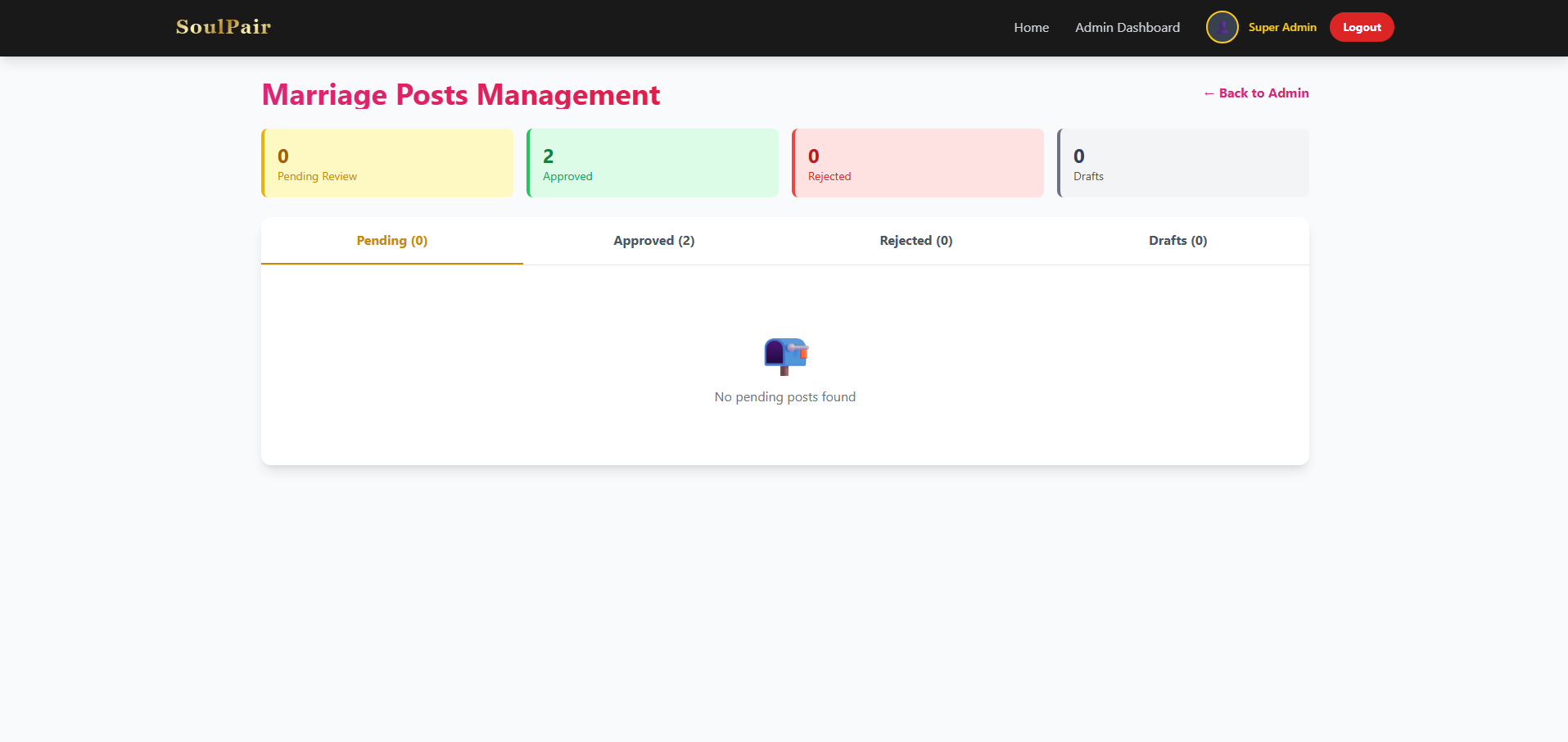Click the Super Admin username
1568x742 pixels.
pos(1282,27)
